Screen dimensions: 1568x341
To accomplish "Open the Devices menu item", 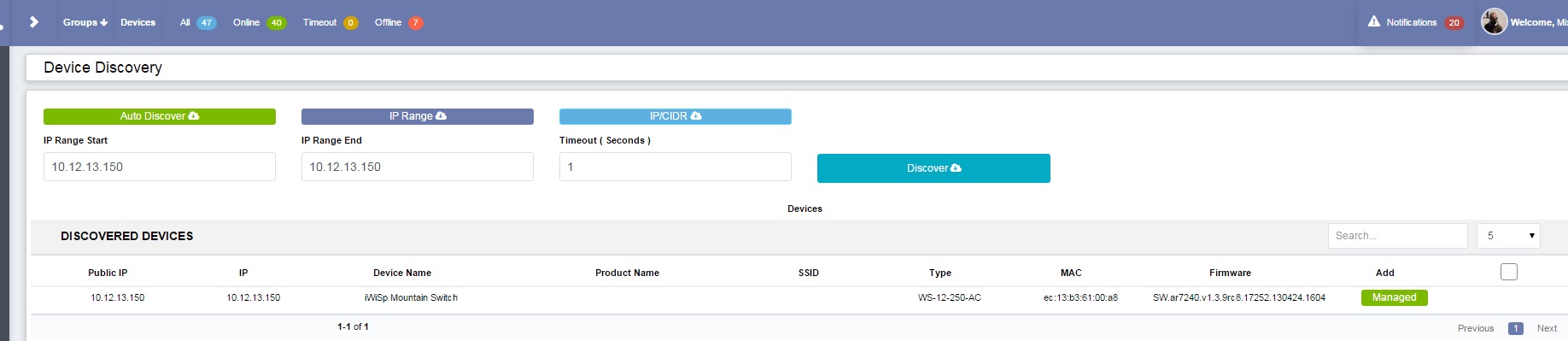I will click(x=137, y=22).
